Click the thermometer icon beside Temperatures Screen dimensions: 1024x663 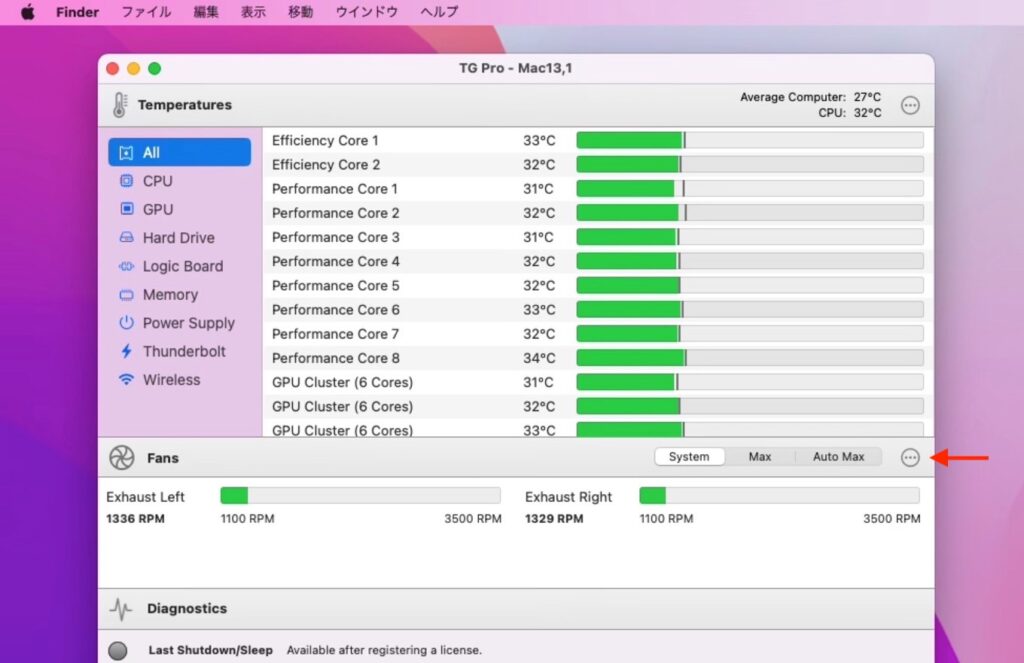coord(120,104)
